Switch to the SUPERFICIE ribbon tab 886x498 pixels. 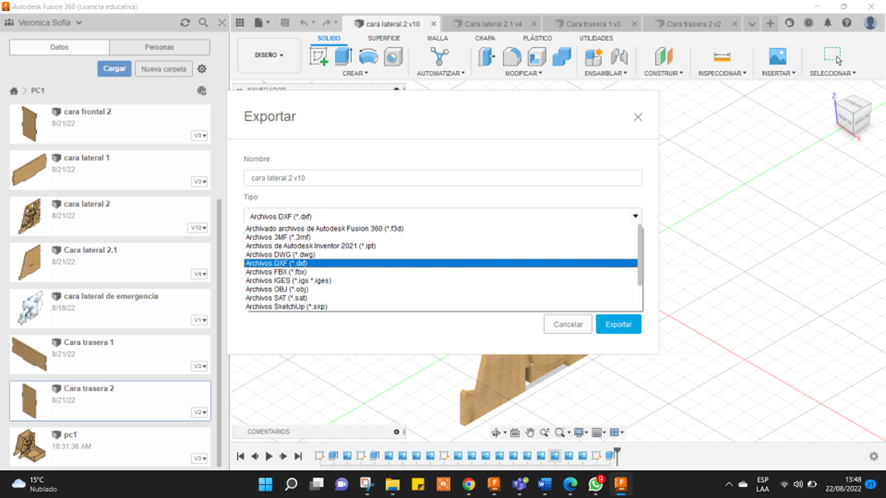coord(384,38)
